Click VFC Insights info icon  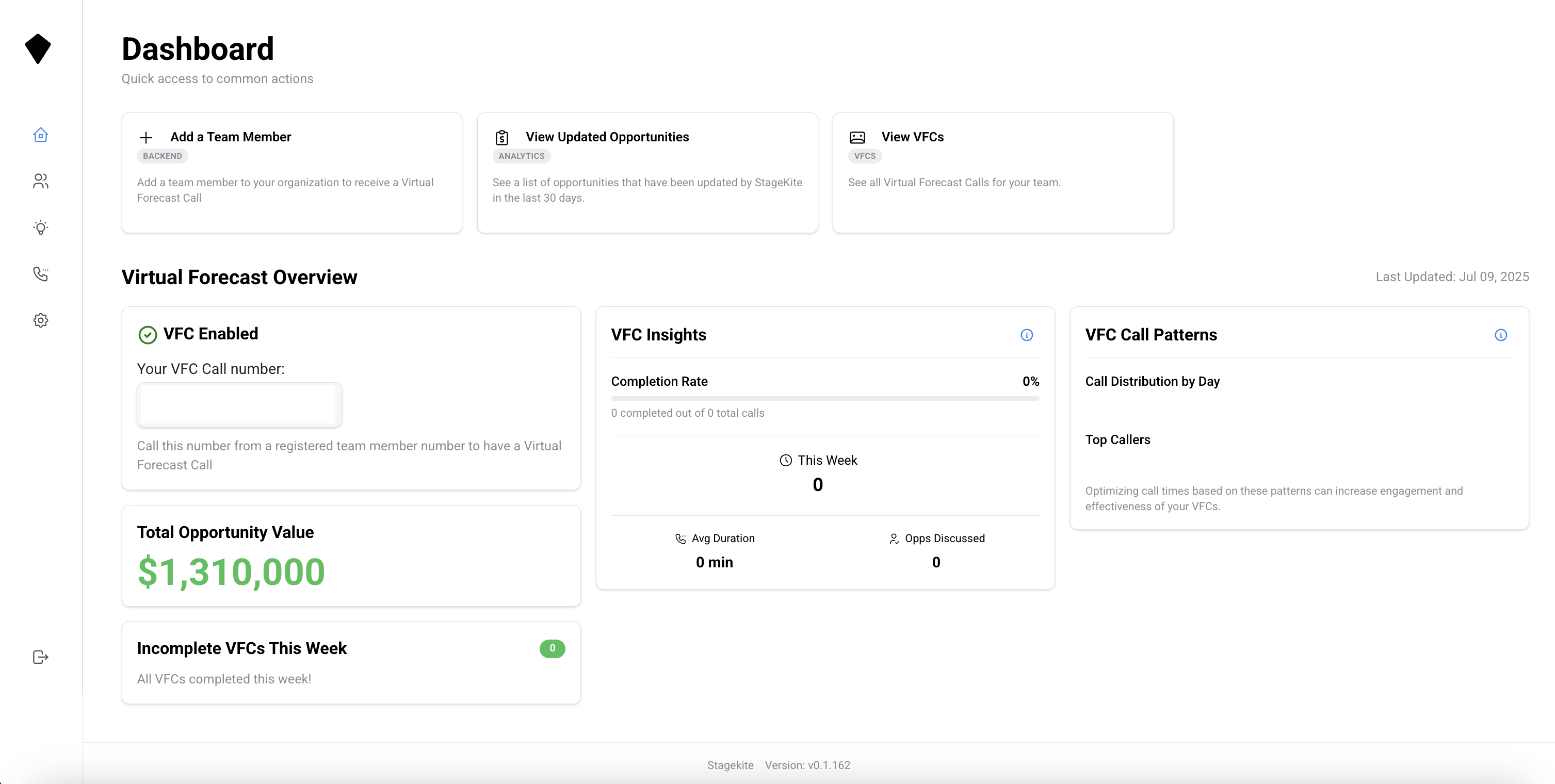1026,335
